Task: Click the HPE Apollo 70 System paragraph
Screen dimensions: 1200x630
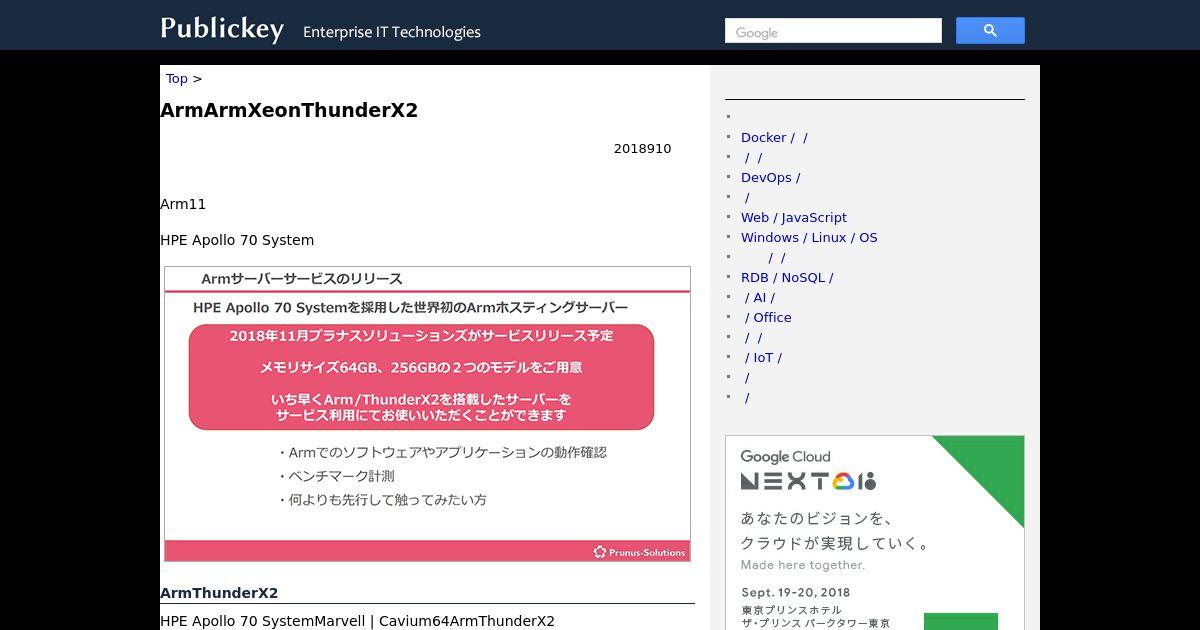Action: [237, 240]
